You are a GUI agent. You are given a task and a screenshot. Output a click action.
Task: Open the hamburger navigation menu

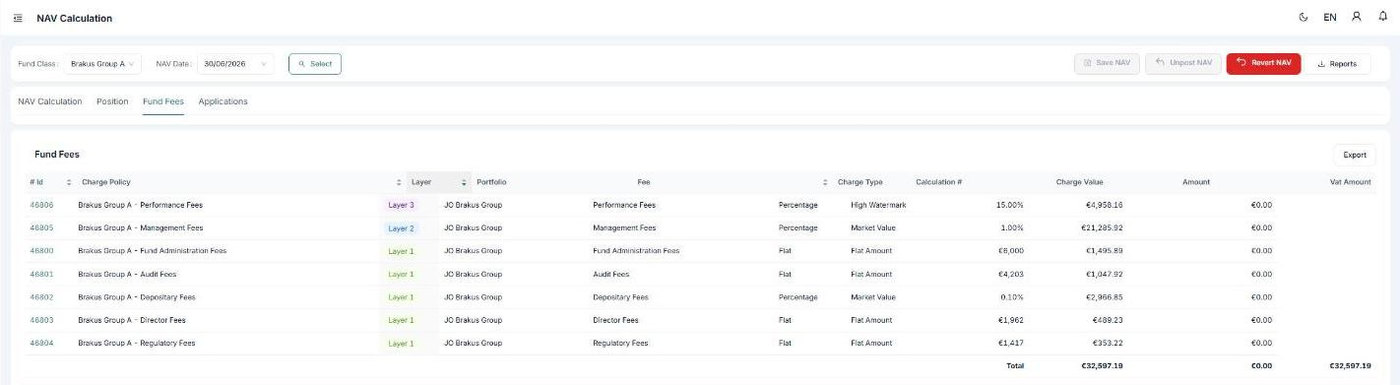[18, 18]
